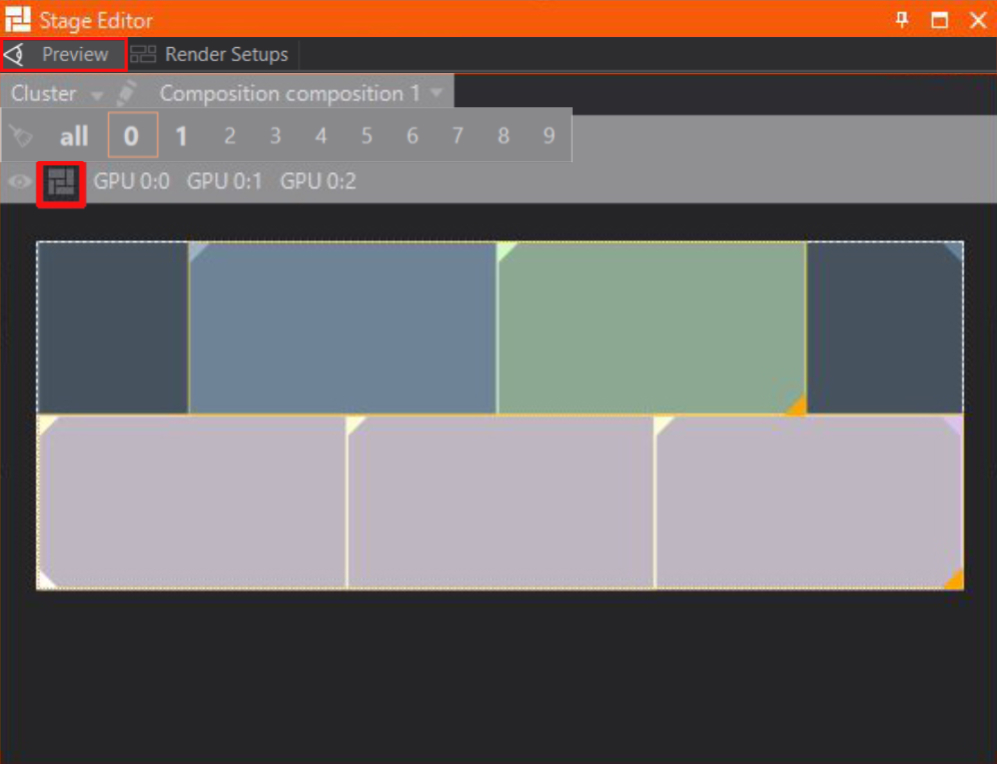The height and width of the screenshot is (764, 997).
Task: Select cluster number 5
Action: tap(366, 136)
